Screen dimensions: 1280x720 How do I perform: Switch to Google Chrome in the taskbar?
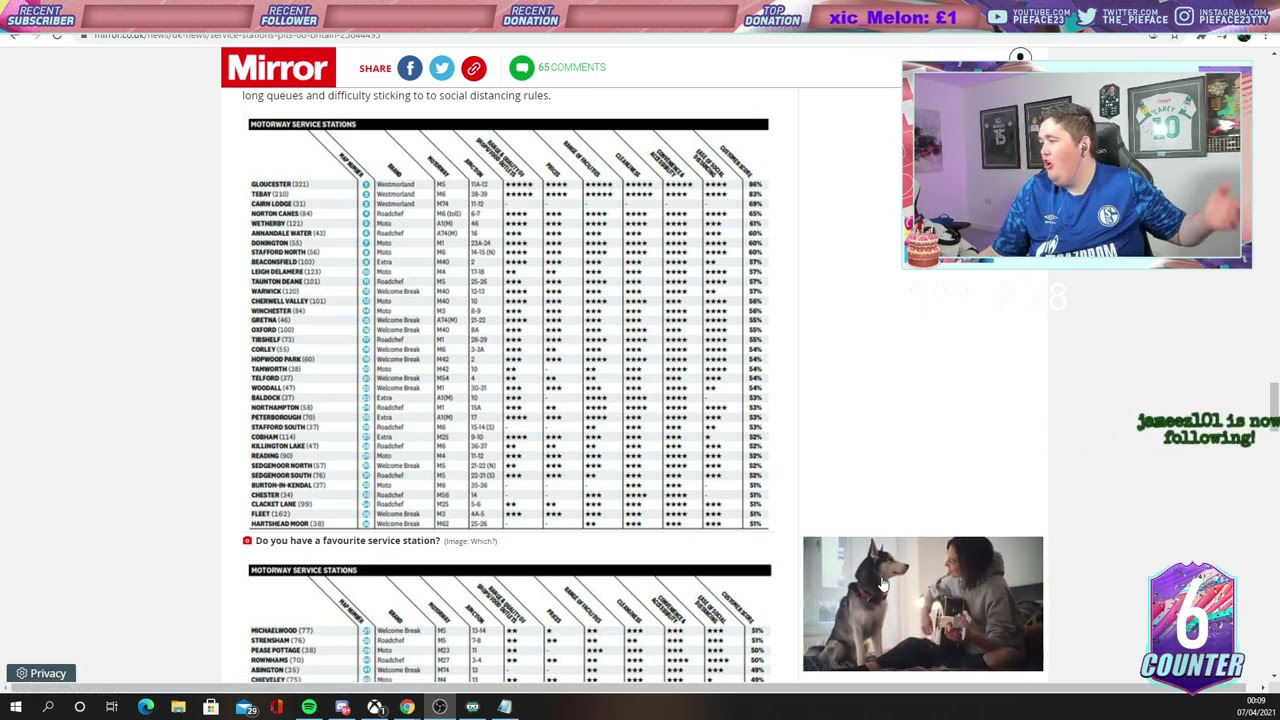(407, 708)
